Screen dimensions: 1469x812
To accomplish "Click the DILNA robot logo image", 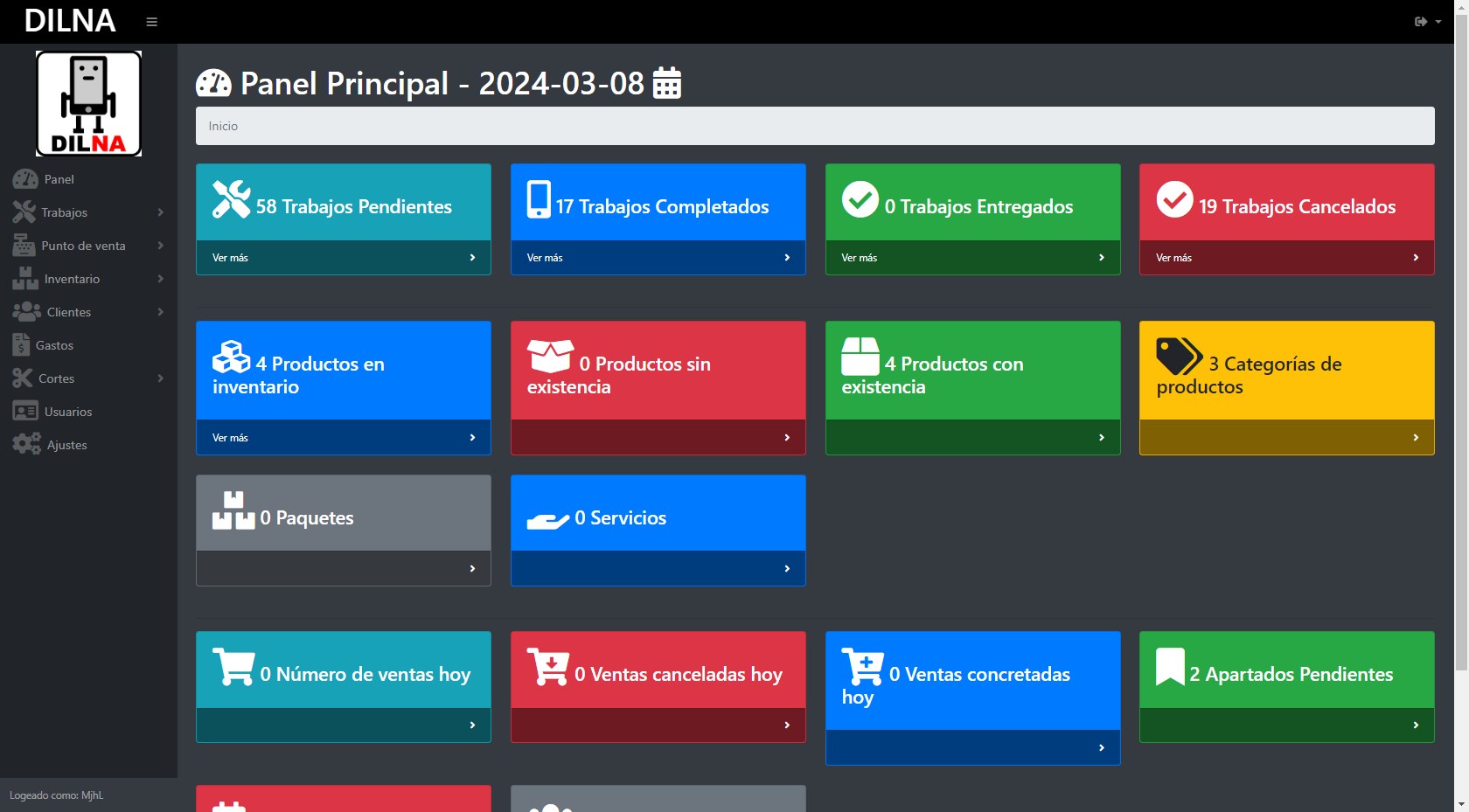I will (88, 103).
